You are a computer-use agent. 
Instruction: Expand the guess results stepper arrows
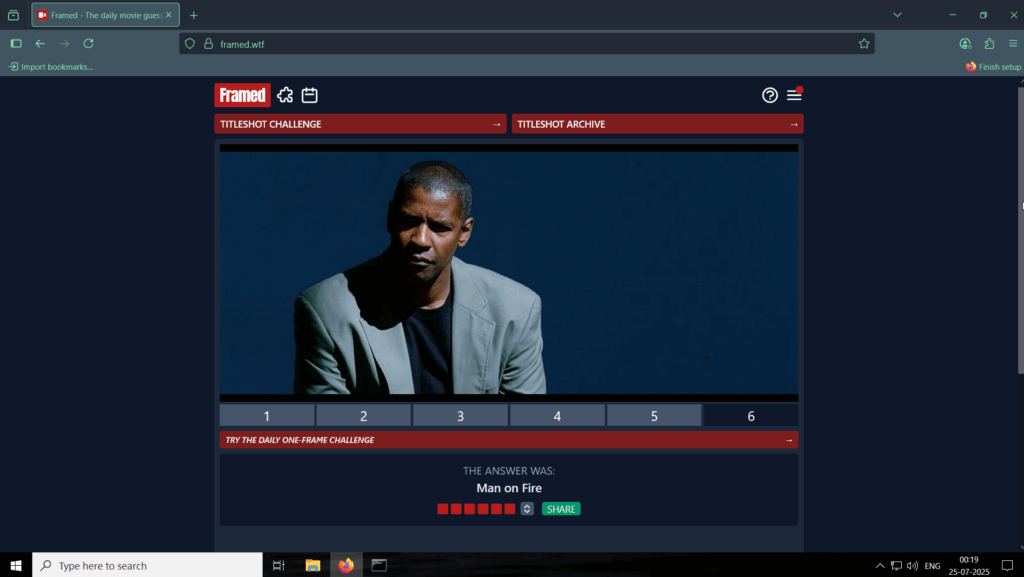pos(527,509)
